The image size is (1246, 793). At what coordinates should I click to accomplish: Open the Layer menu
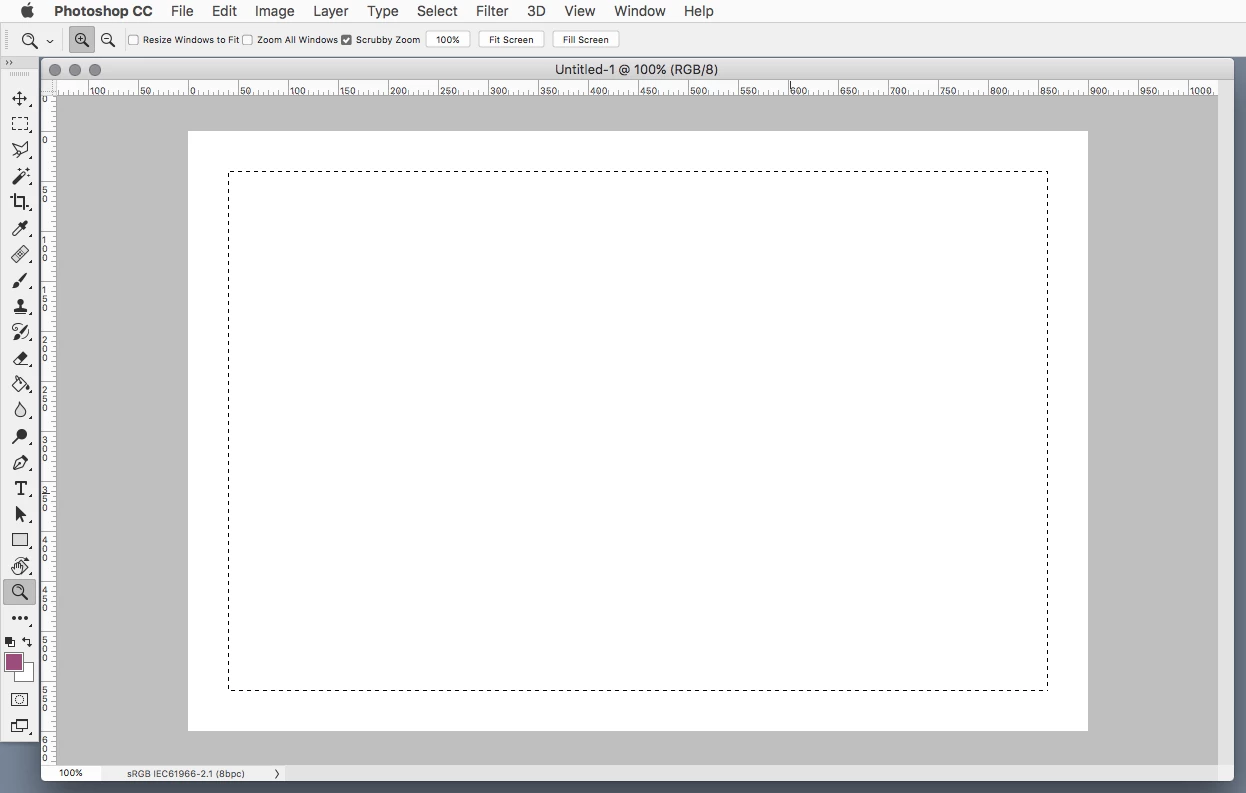click(330, 11)
